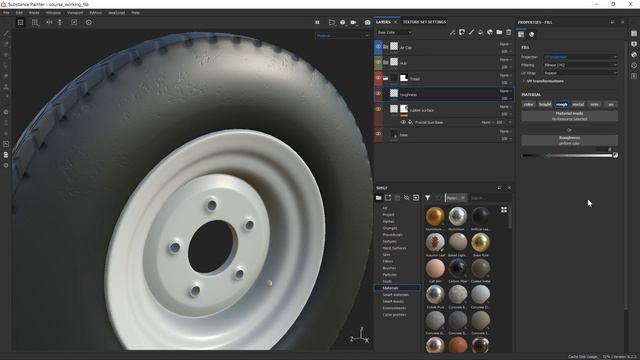
Task: Open the Projection dropdown
Action: 580,57
